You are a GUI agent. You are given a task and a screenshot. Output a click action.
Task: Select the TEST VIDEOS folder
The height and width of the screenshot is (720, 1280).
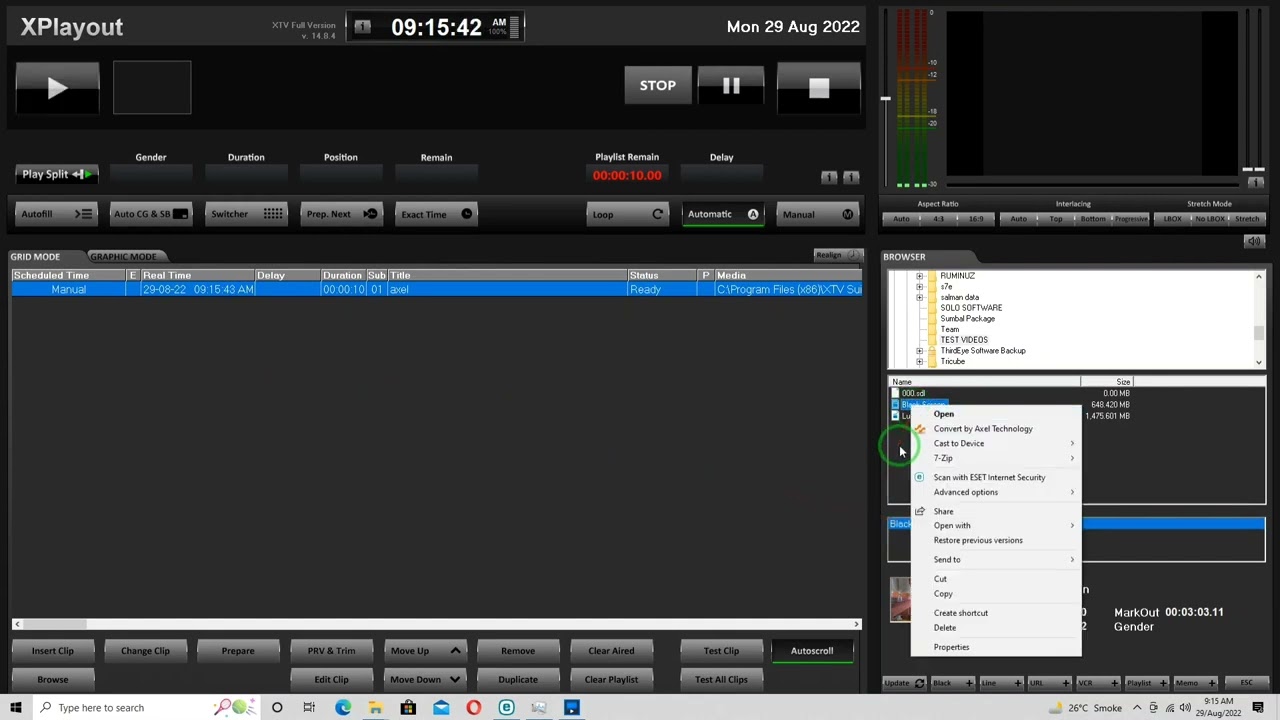click(963, 340)
